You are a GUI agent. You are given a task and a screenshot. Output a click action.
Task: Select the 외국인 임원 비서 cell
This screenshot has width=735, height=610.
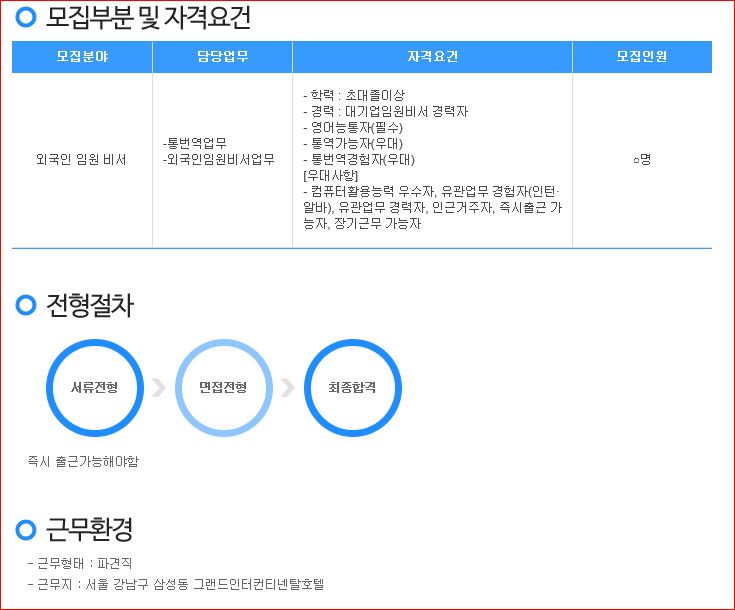tap(82, 159)
